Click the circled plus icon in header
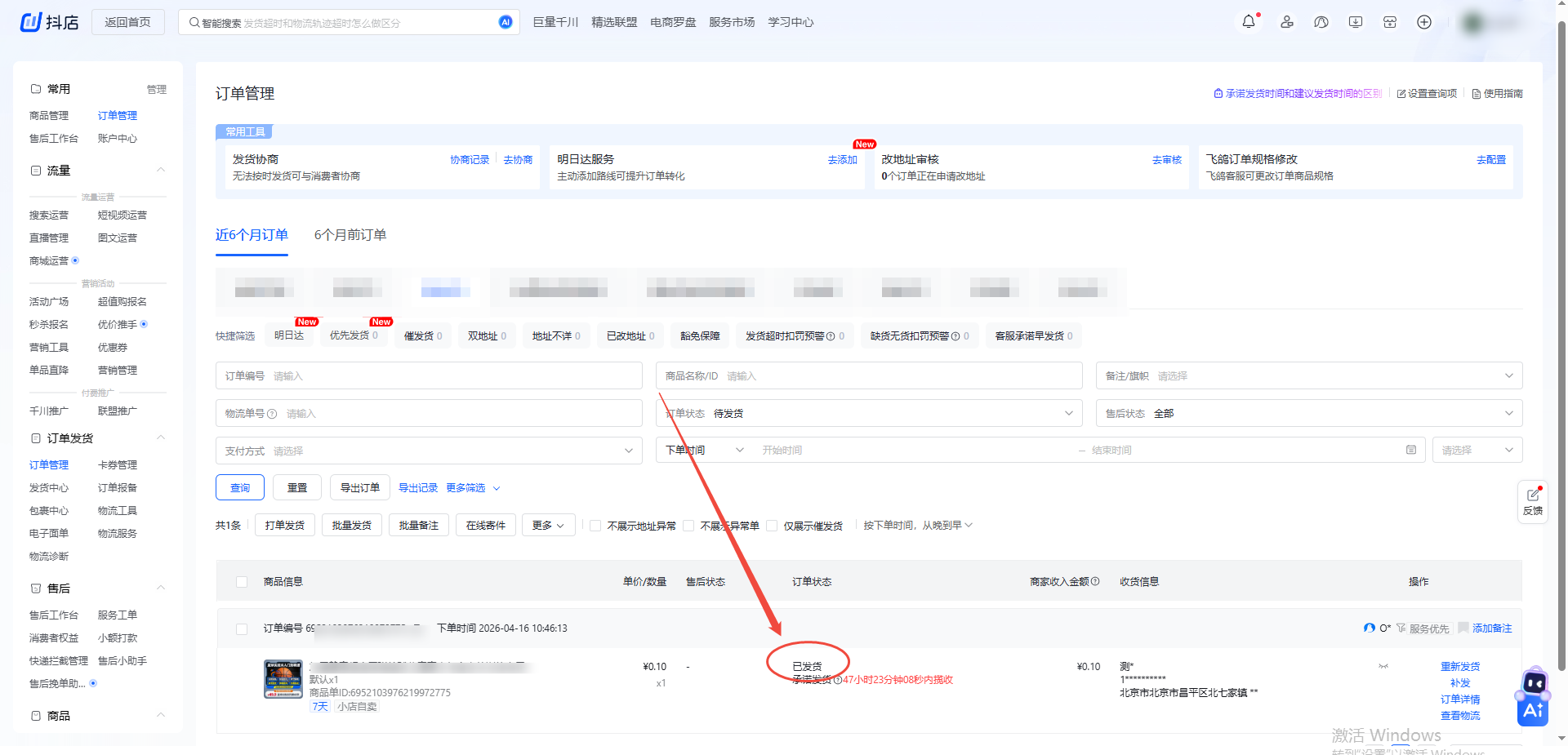 click(x=1424, y=22)
